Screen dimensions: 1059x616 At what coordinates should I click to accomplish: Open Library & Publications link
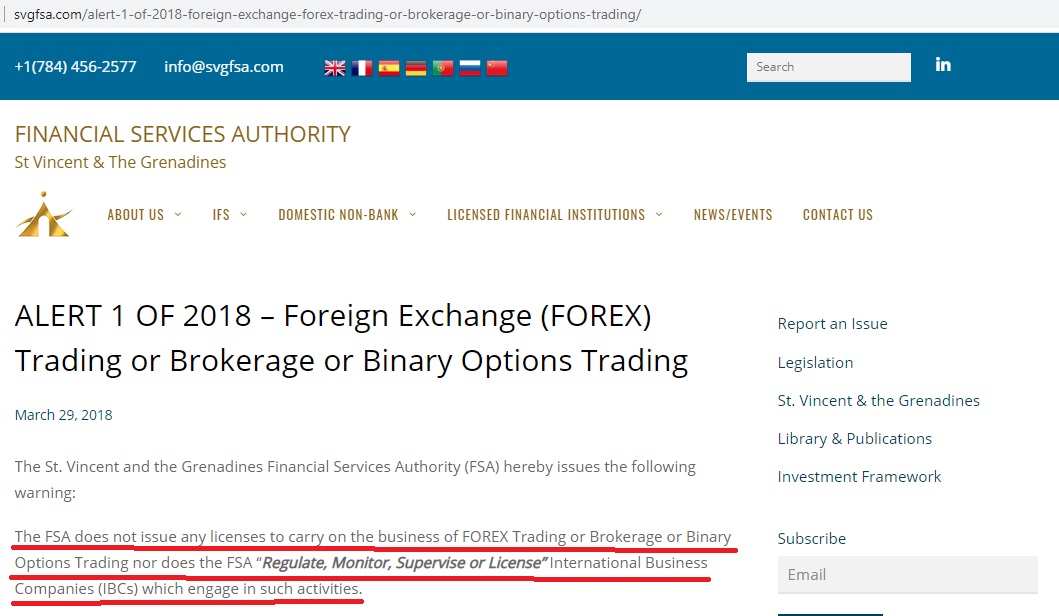(x=854, y=439)
